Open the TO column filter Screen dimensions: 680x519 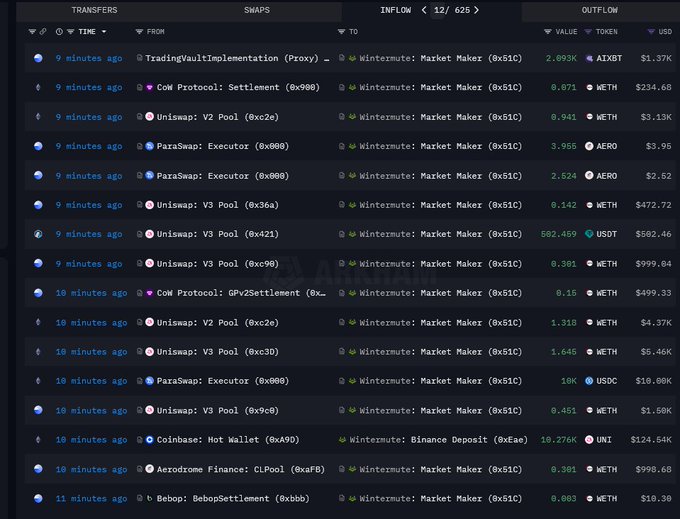point(341,32)
